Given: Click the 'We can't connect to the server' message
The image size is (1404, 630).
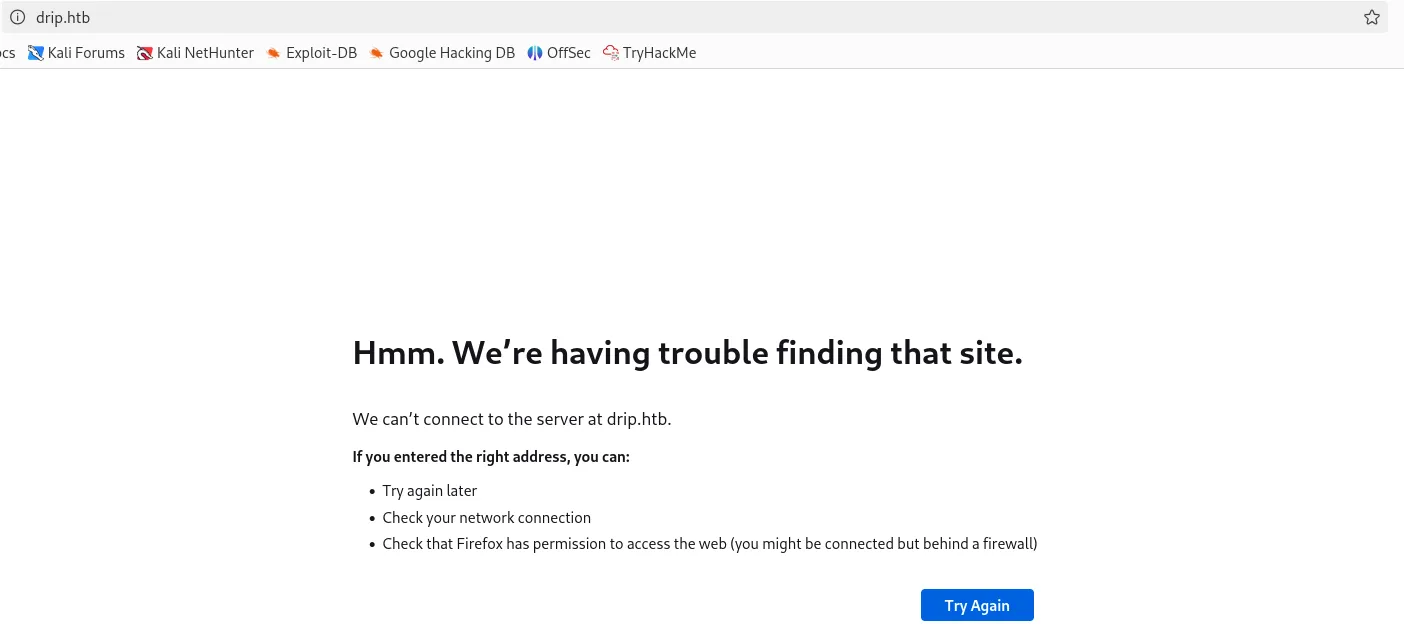Looking at the screenshot, I should [x=512, y=419].
